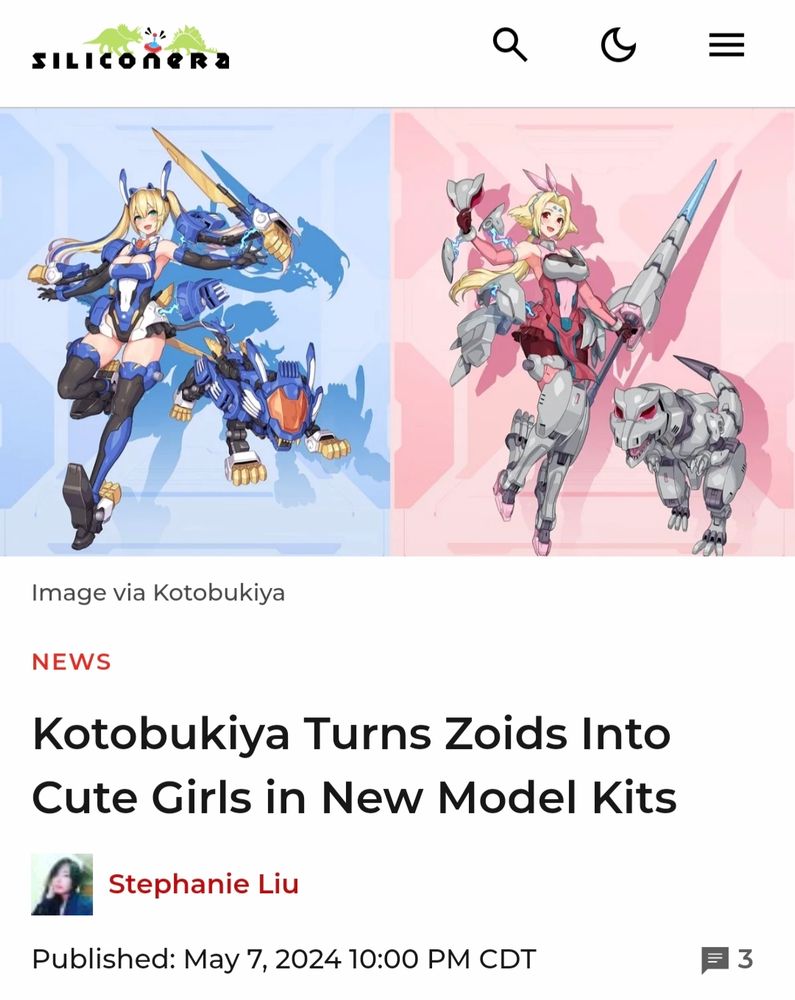Click the author's avatar photo
The width and height of the screenshot is (795, 1000).
coord(62,885)
